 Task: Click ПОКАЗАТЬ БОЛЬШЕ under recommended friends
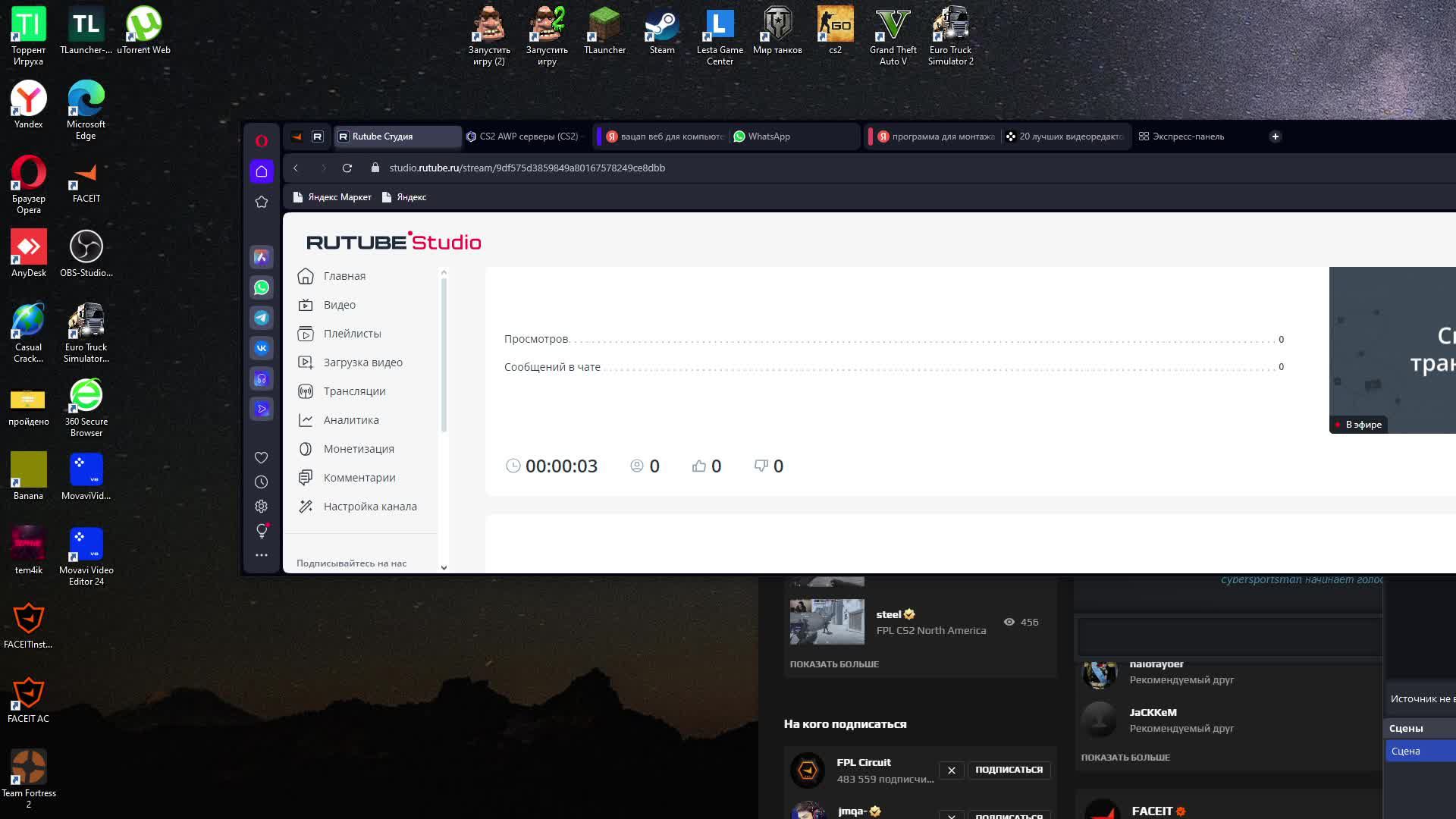[x=1125, y=758]
